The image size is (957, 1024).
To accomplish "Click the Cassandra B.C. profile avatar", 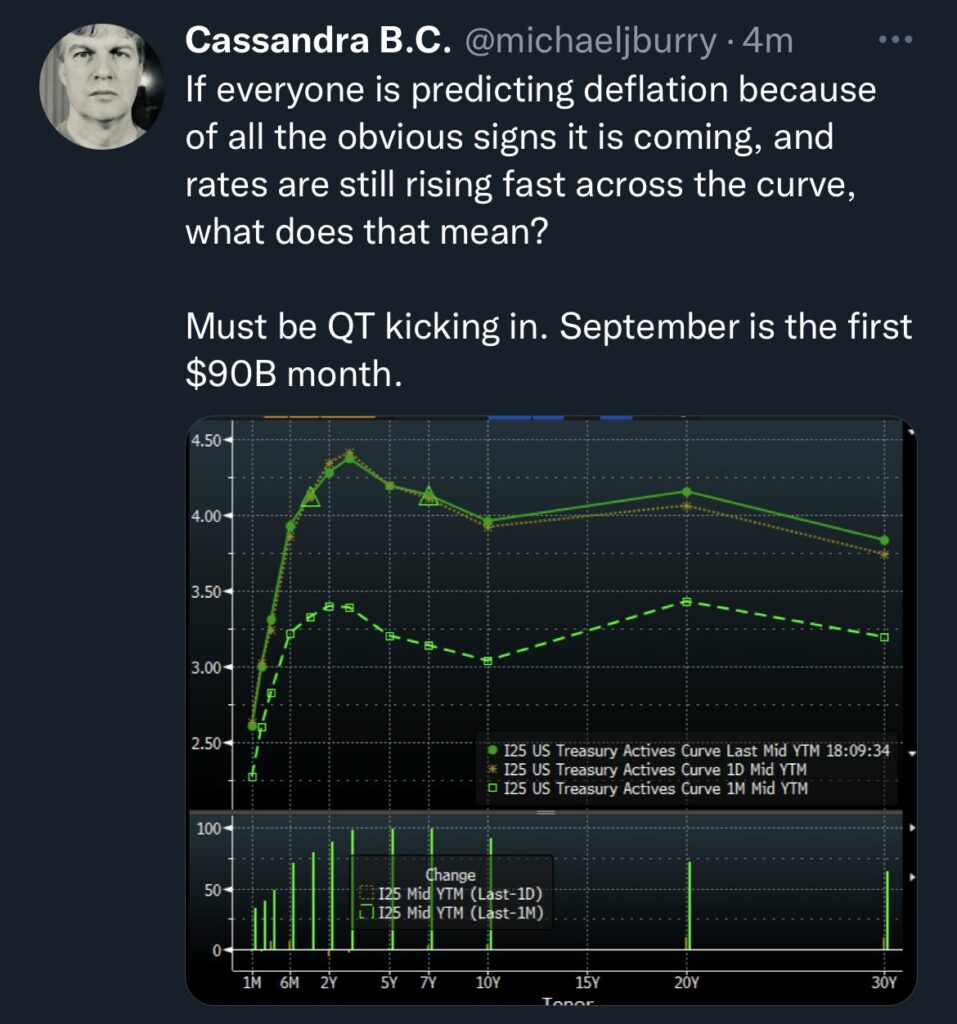I will coord(101,87).
